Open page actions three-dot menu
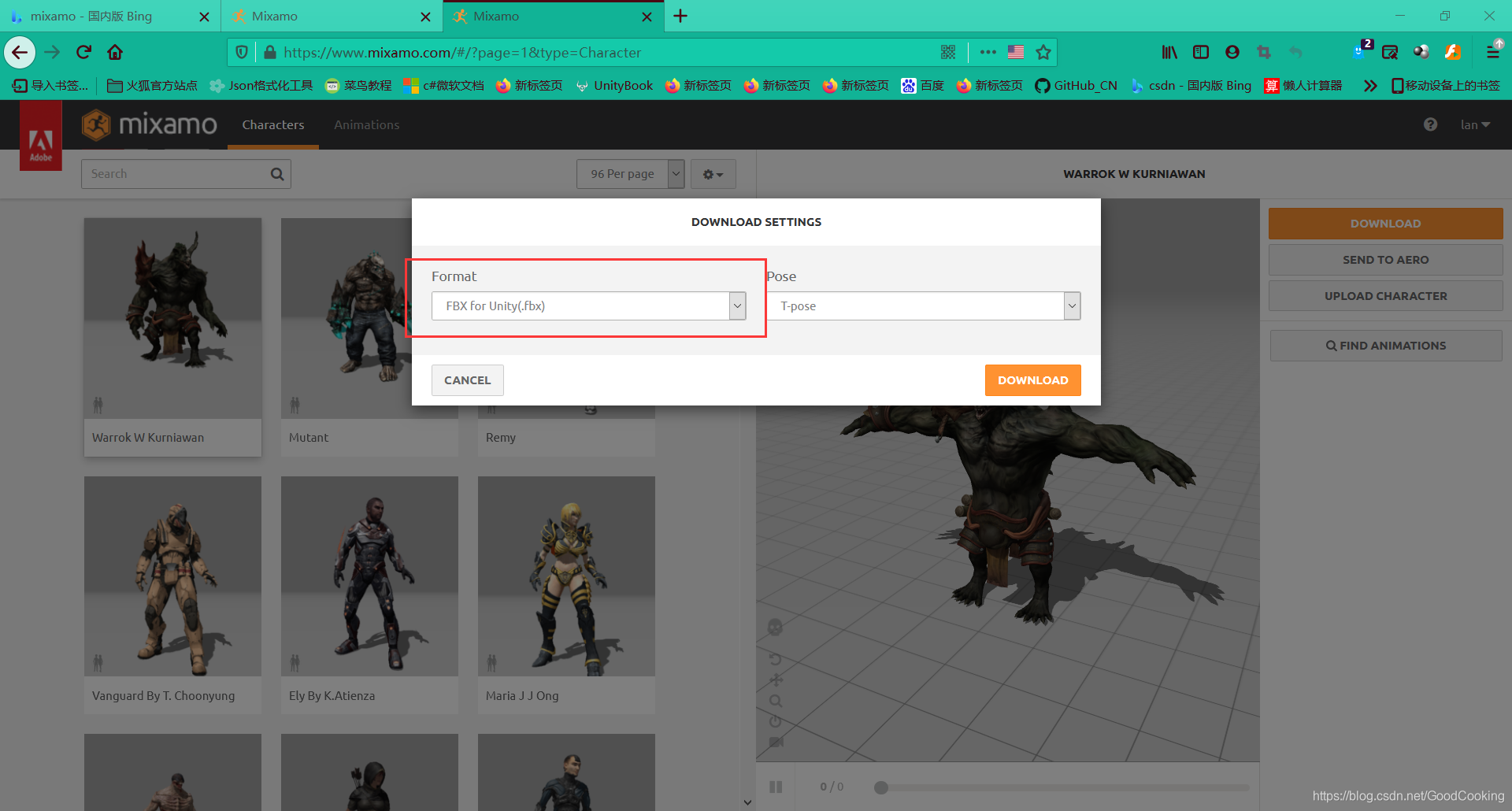The height and width of the screenshot is (811, 1512). (x=988, y=53)
